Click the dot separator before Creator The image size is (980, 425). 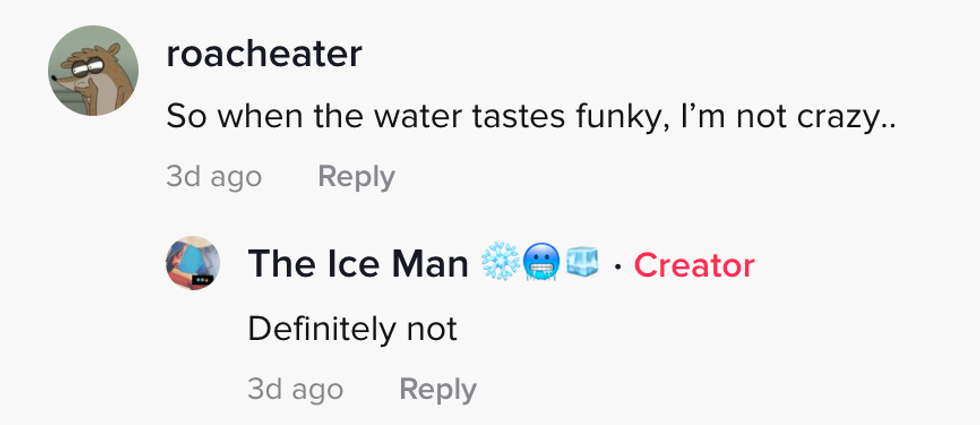pos(618,266)
